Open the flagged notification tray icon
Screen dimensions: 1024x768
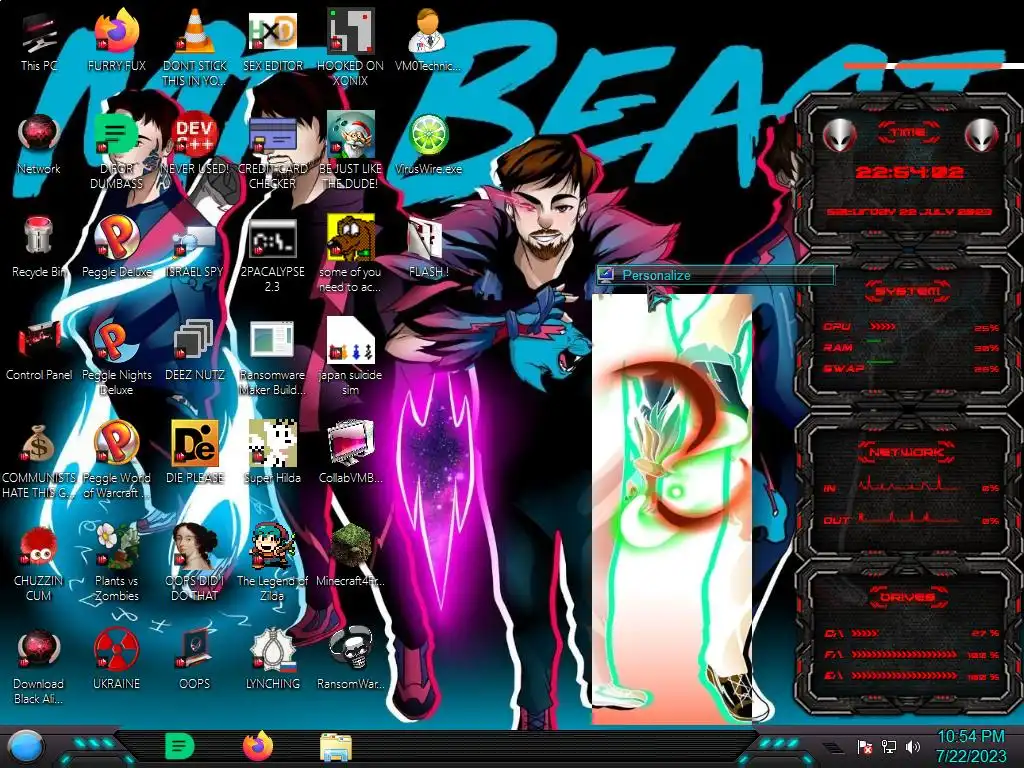click(865, 746)
